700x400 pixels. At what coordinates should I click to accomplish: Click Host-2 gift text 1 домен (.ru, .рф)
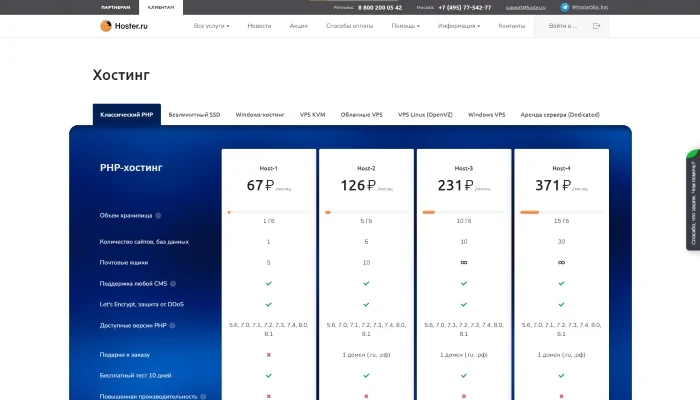click(366, 355)
